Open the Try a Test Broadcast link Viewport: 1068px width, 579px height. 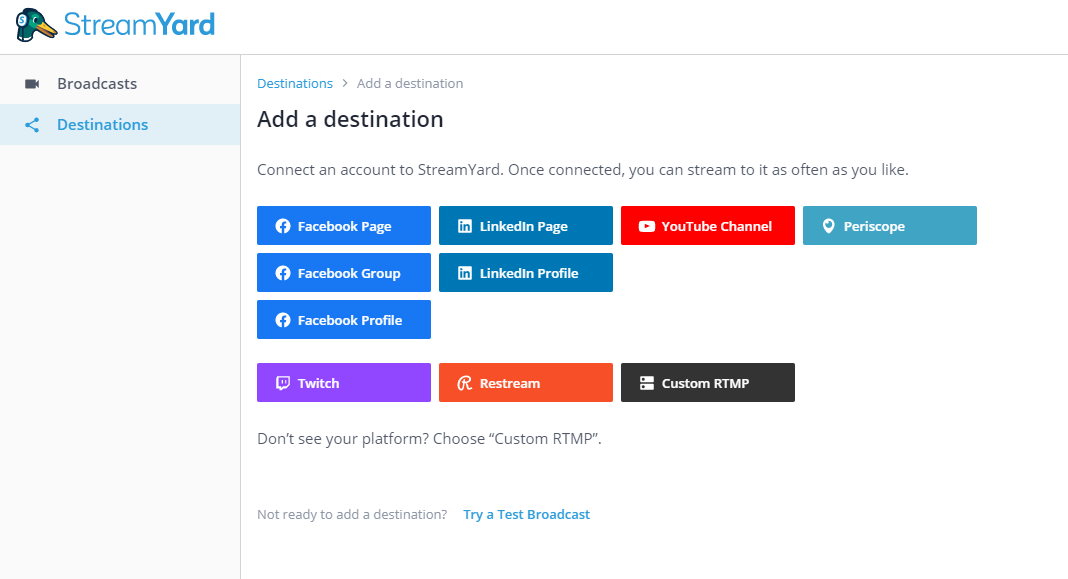pyautogui.click(x=527, y=514)
